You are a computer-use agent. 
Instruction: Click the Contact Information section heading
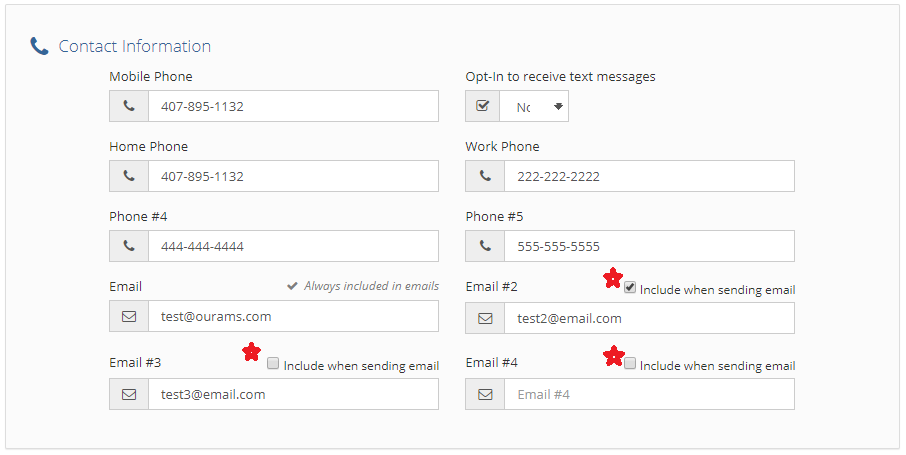point(134,46)
